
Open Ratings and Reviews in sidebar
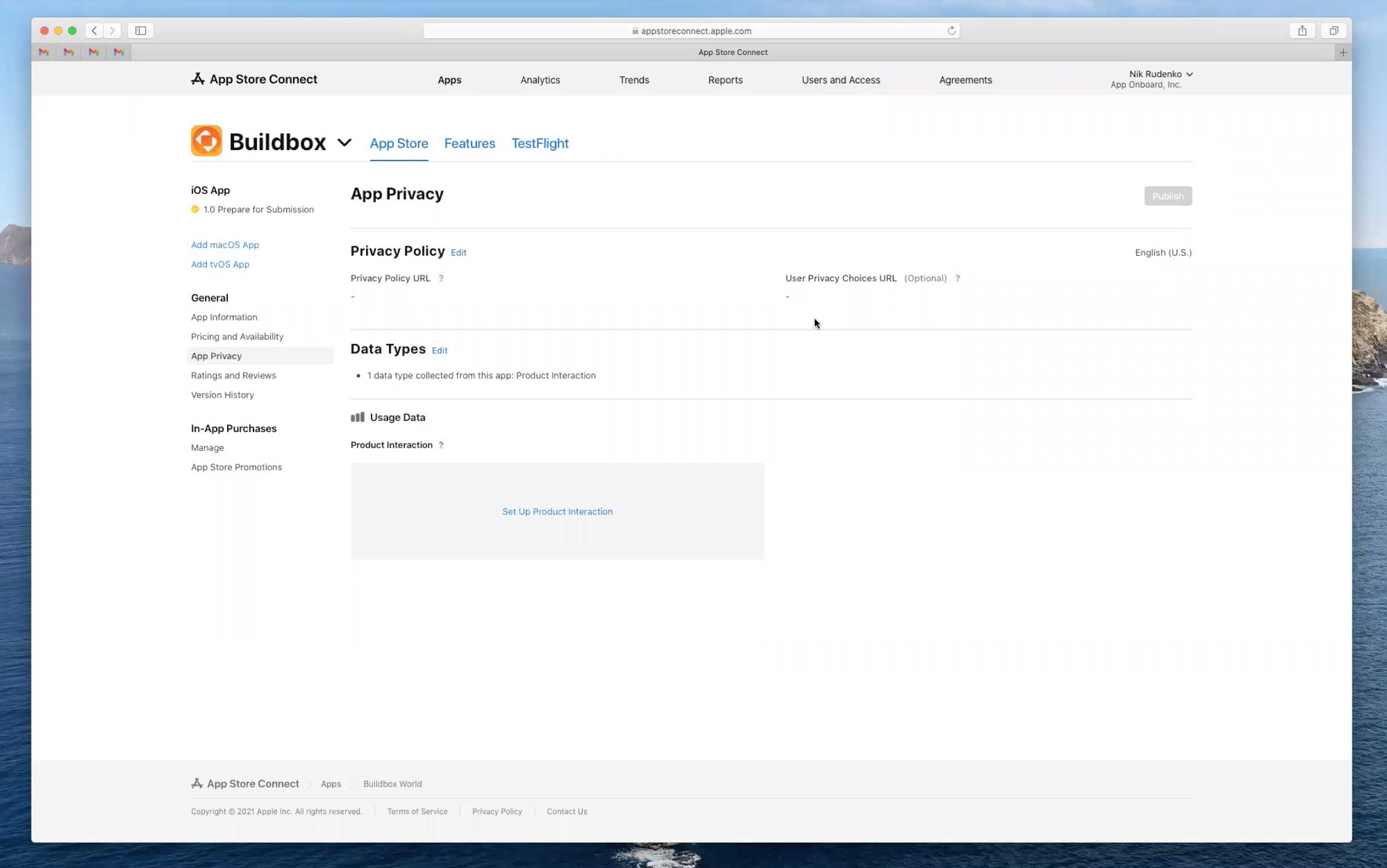coord(233,375)
